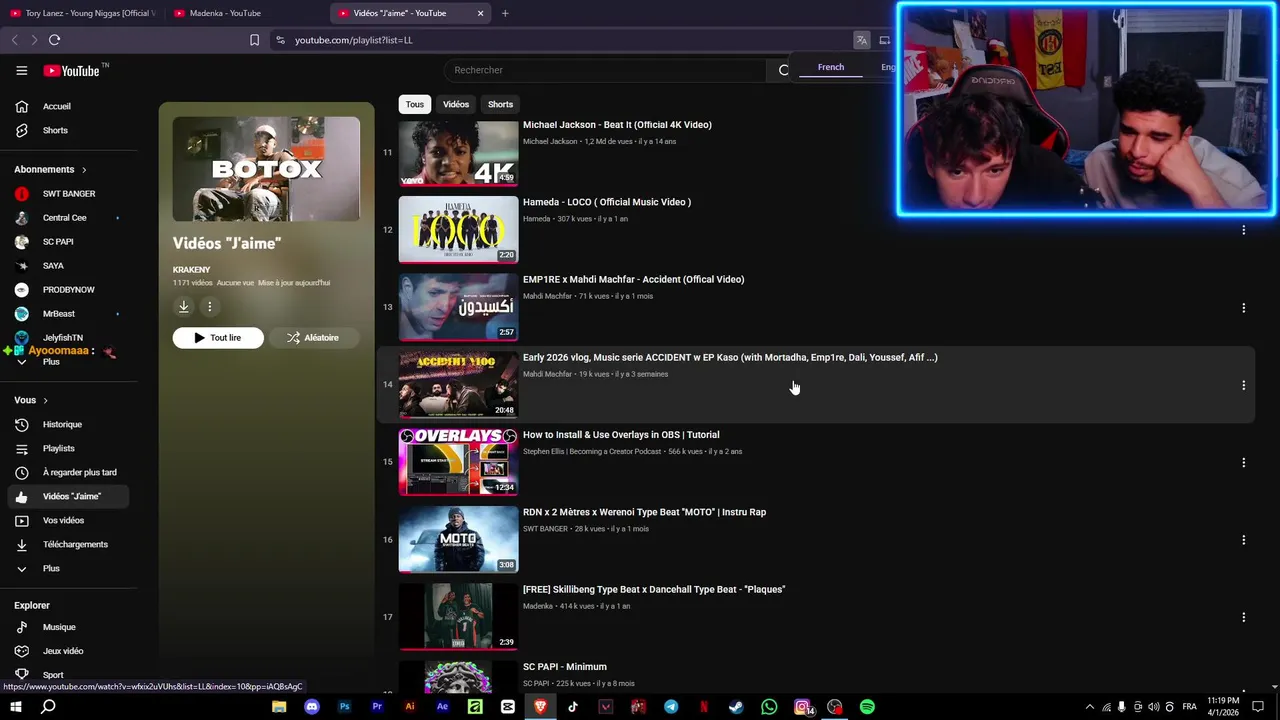Open PRODBYNOW subscription channel
The height and width of the screenshot is (720, 1280).
[x=68, y=289]
